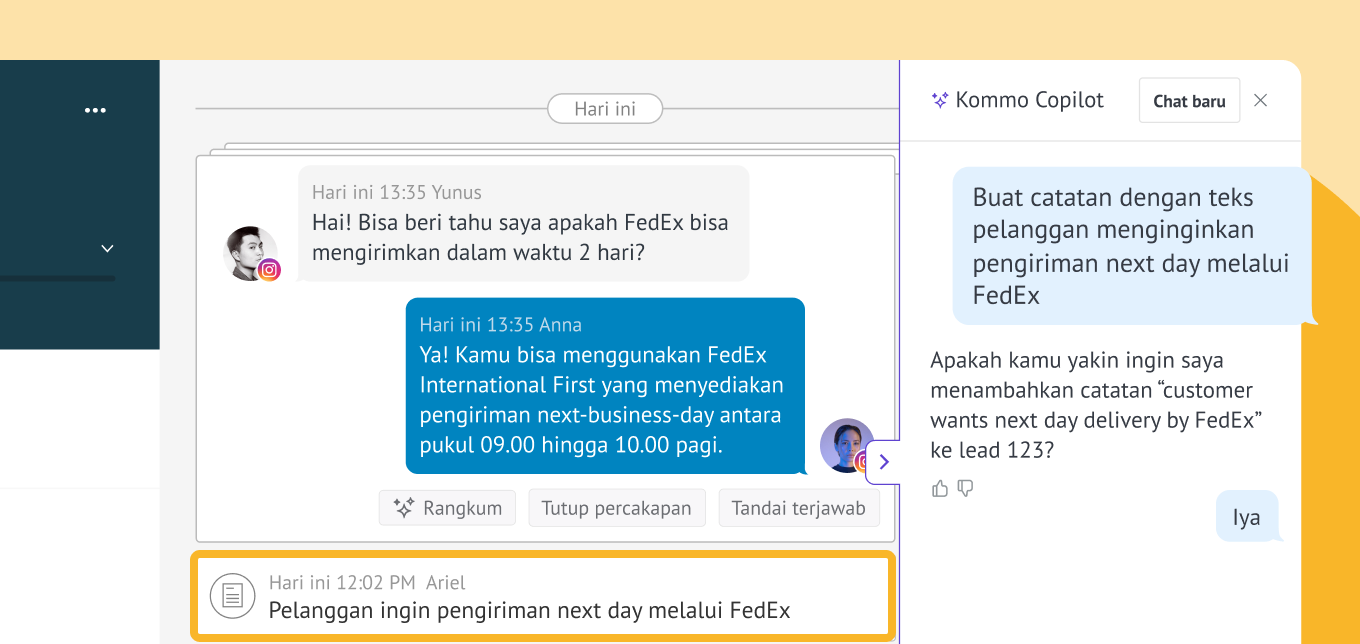Click the progress bar in the dark sidebar

[57, 278]
